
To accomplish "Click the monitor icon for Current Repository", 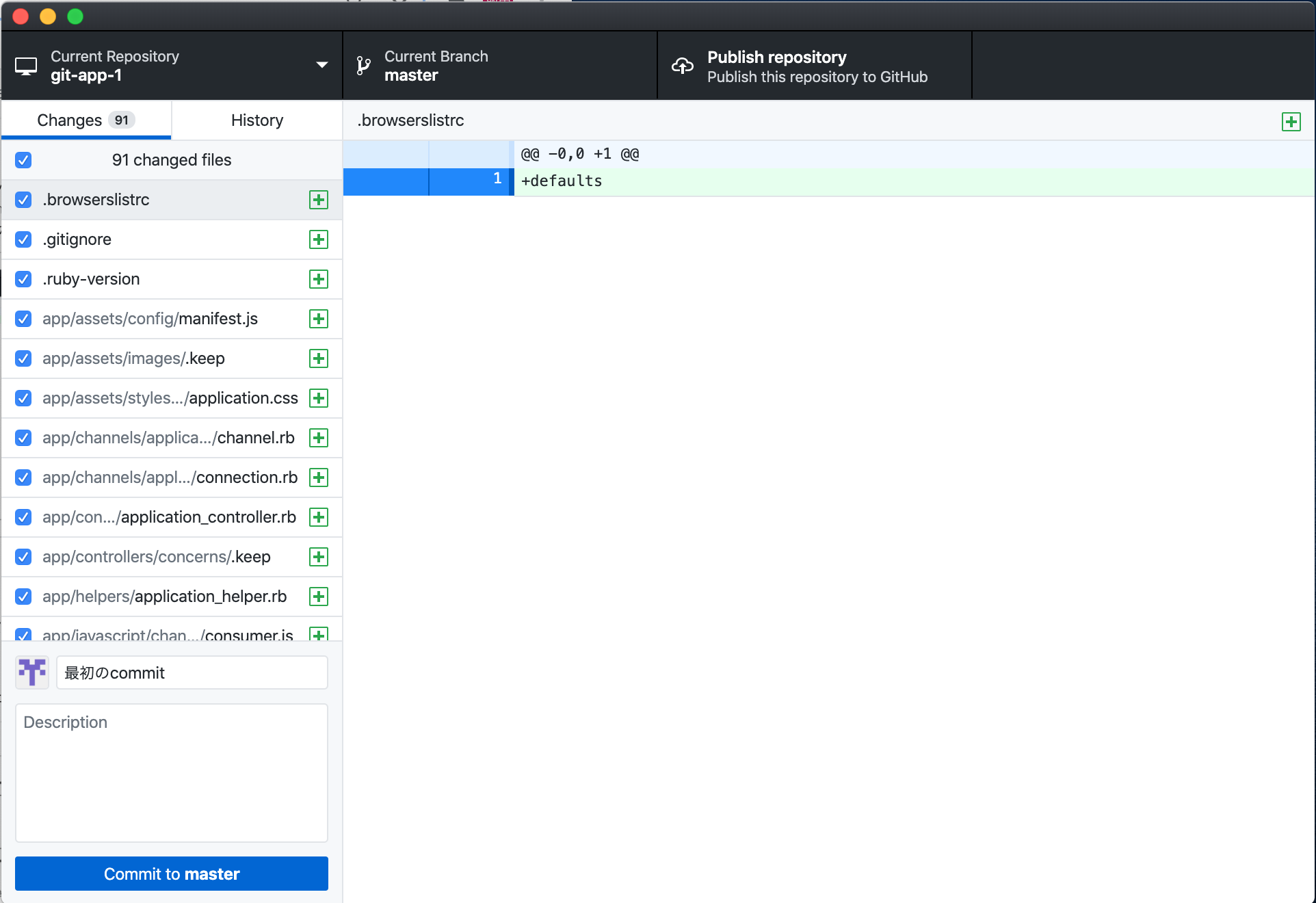I will click(x=26, y=66).
